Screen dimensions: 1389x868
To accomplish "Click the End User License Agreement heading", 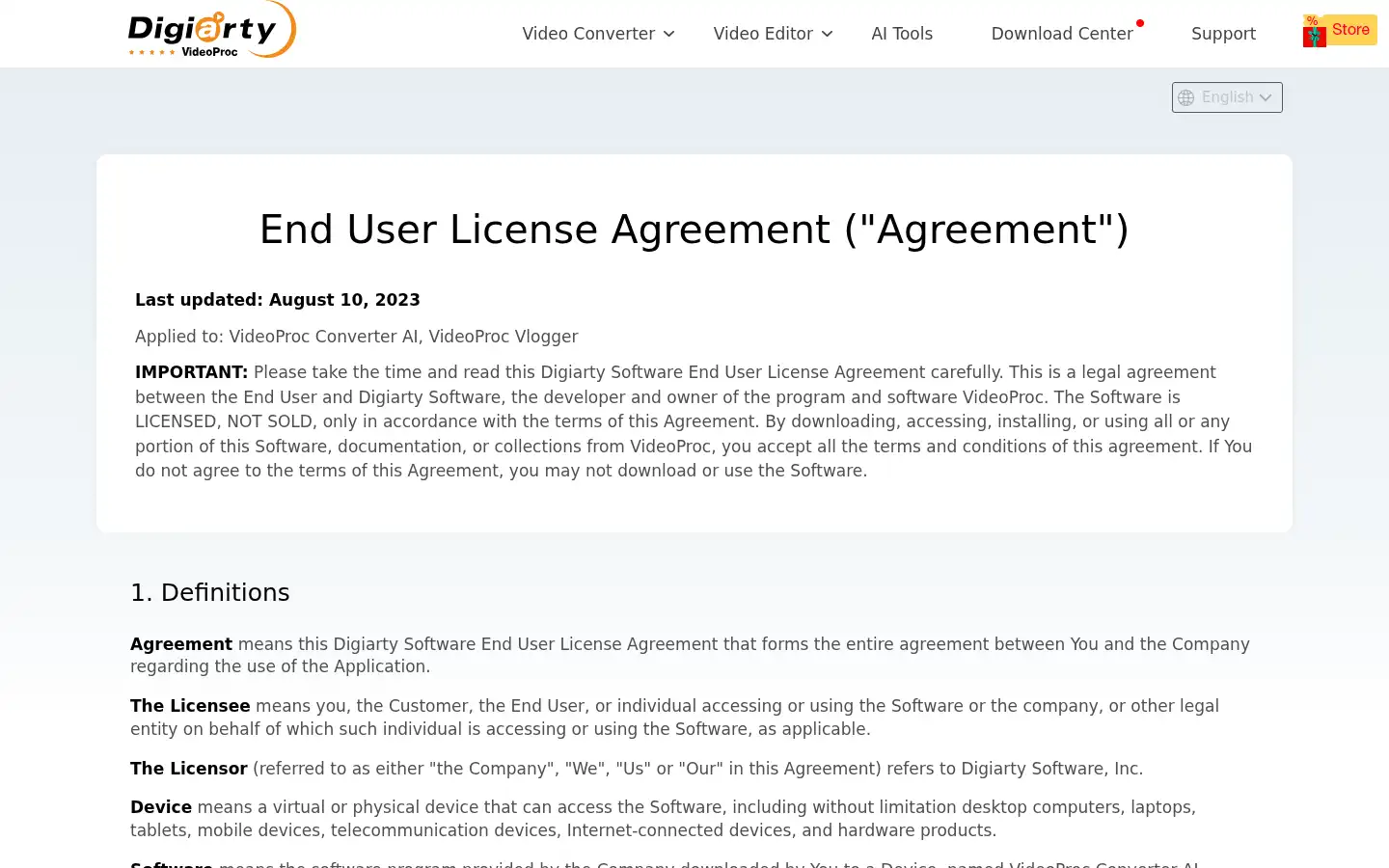I will click(694, 230).
